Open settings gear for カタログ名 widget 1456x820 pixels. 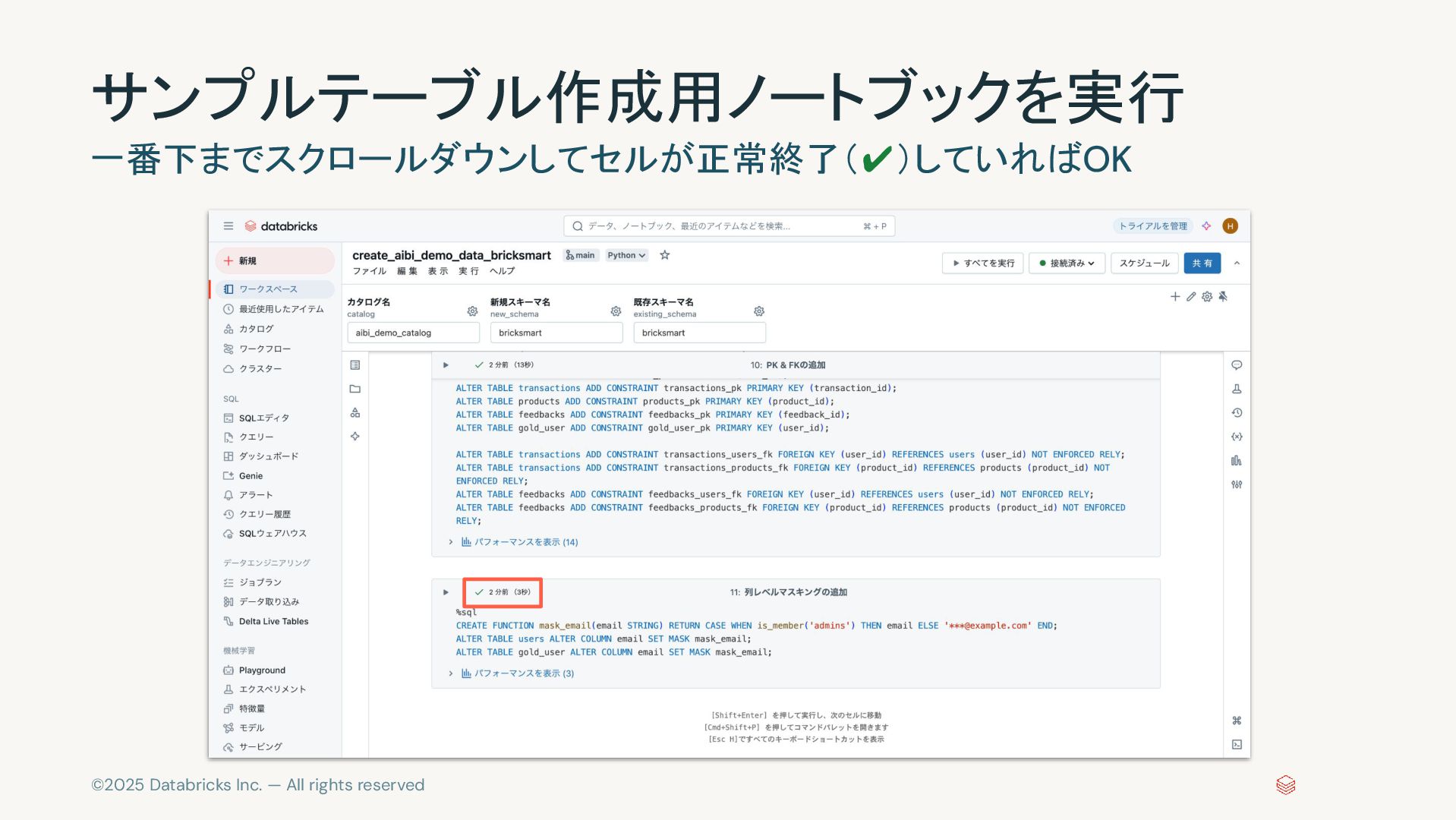[472, 311]
